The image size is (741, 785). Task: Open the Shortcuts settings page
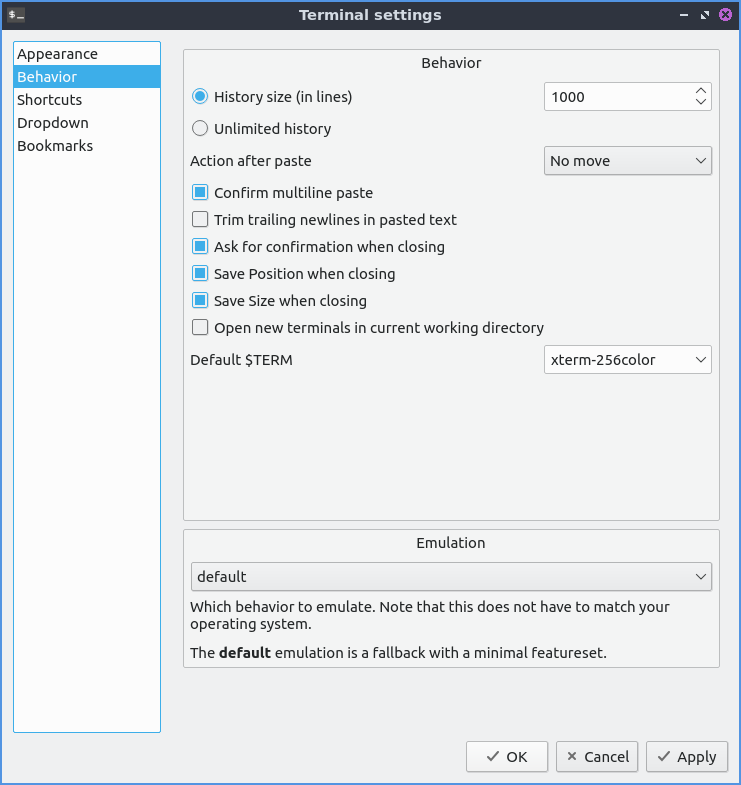(x=50, y=100)
